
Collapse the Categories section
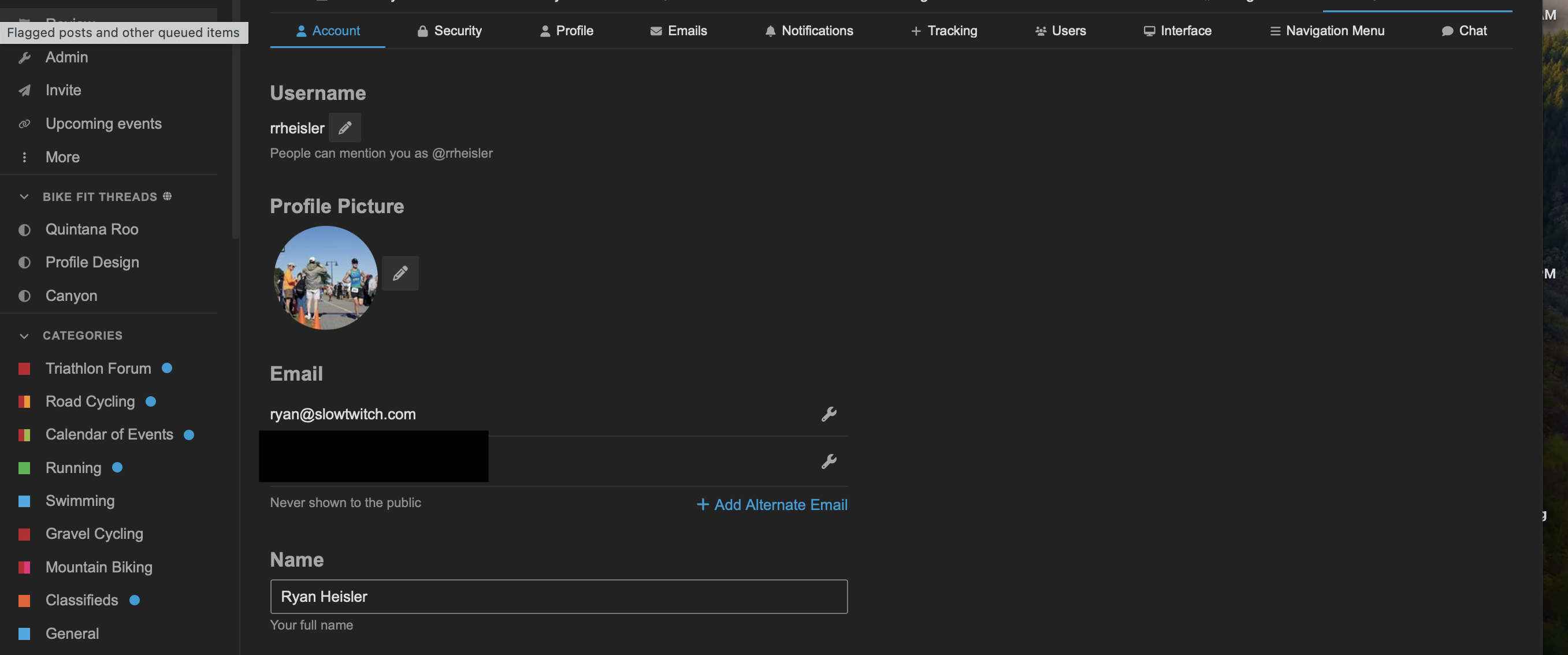click(x=24, y=336)
